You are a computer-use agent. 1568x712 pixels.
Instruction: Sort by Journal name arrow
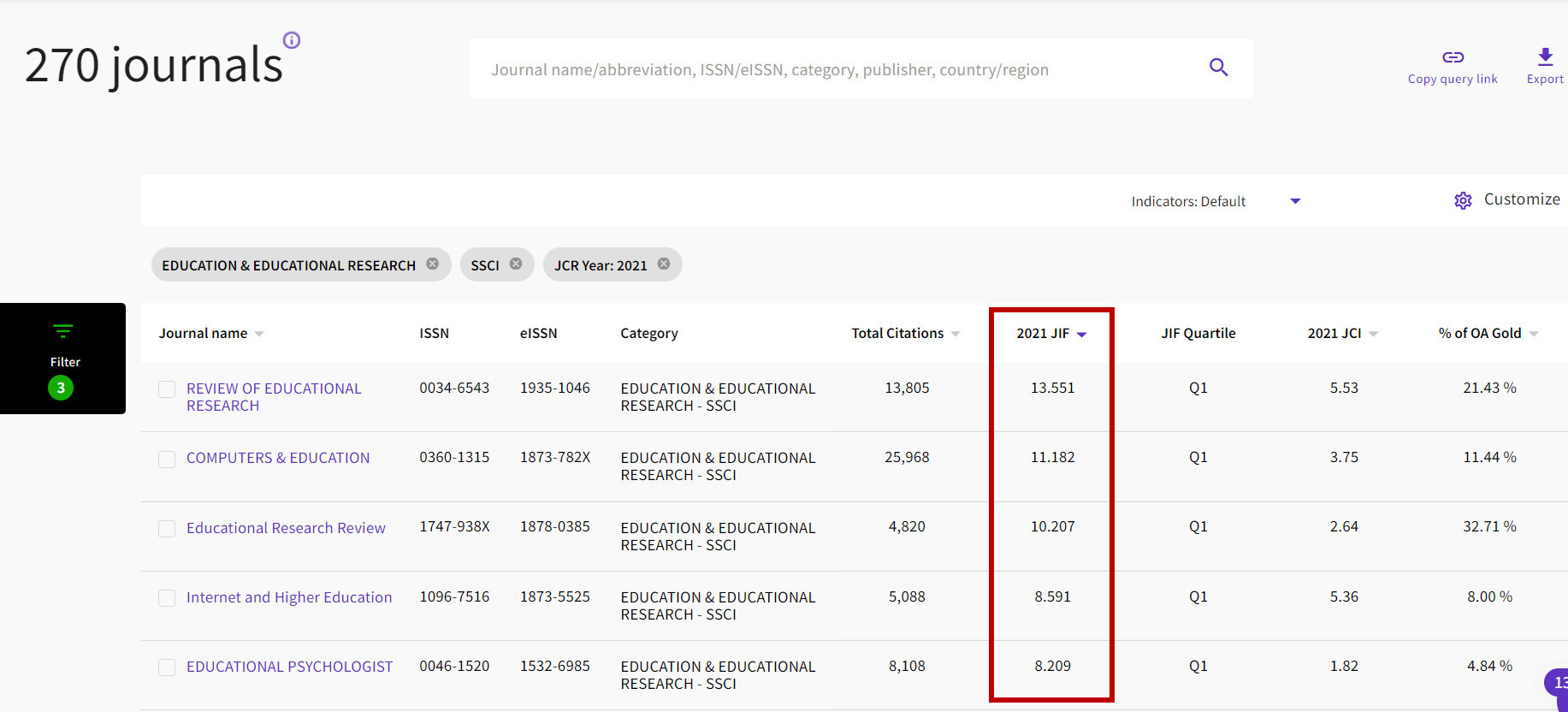(259, 334)
